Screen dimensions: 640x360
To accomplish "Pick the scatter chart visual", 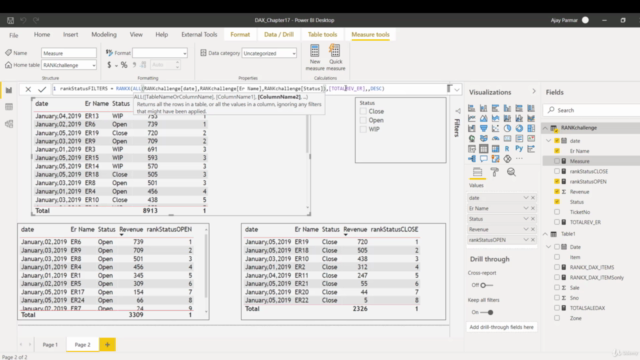I will (495, 129).
